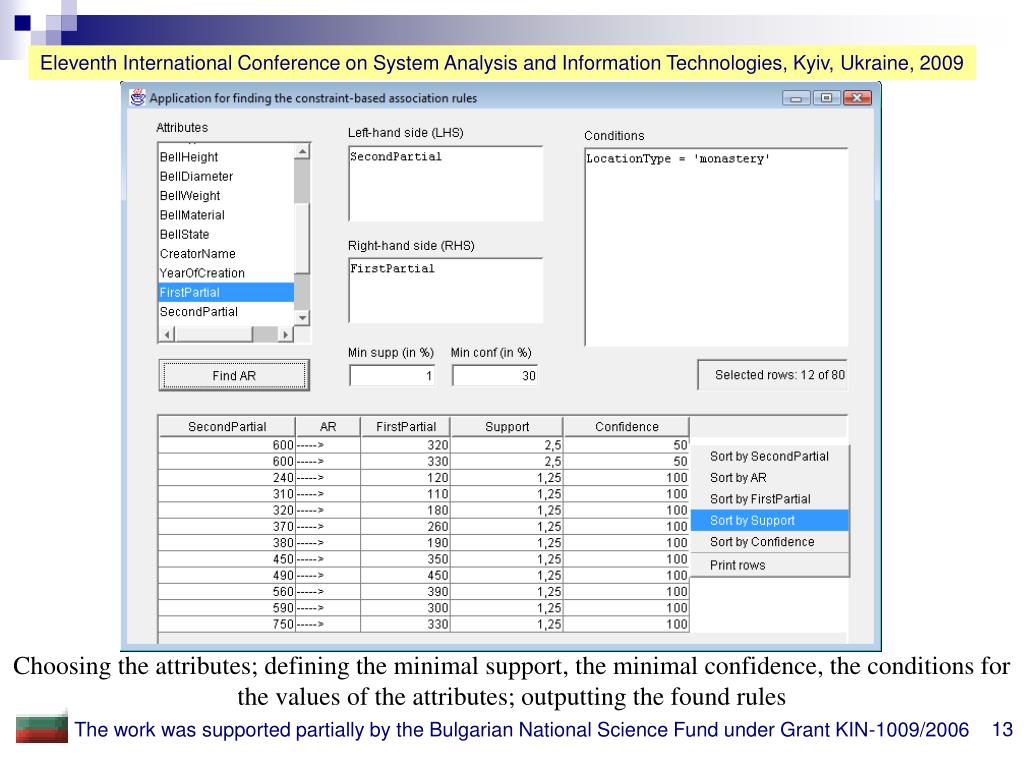Click FirstPartial cell 110
This screenshot has width=1024, height=768.
(x=406, y=494)
